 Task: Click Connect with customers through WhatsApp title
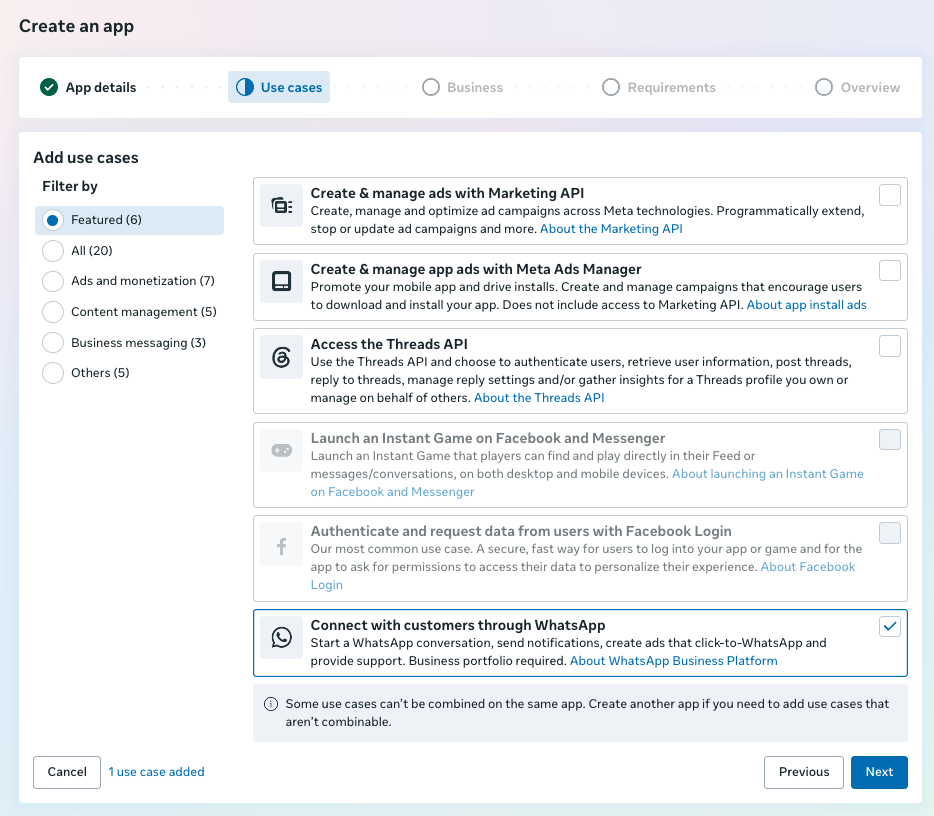coord(458,625)
